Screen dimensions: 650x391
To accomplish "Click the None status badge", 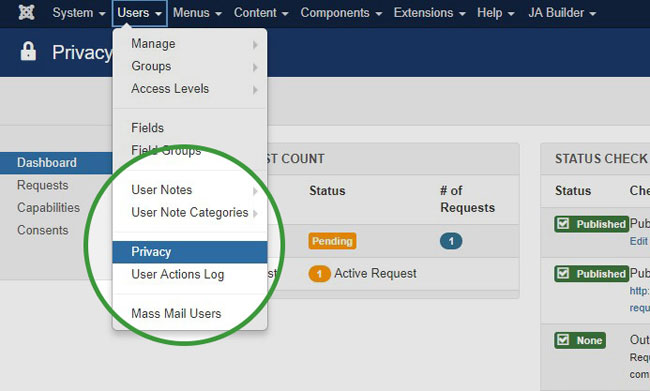I will coord(580,340).
